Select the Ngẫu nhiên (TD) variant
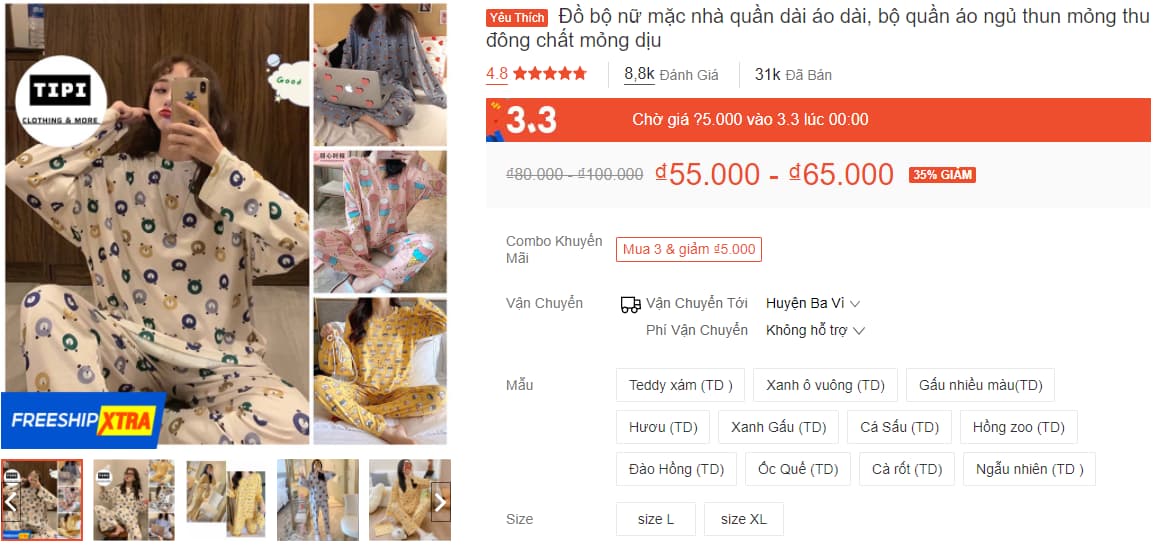Viewport: 1161px width, 547px height. point(1029,469)
